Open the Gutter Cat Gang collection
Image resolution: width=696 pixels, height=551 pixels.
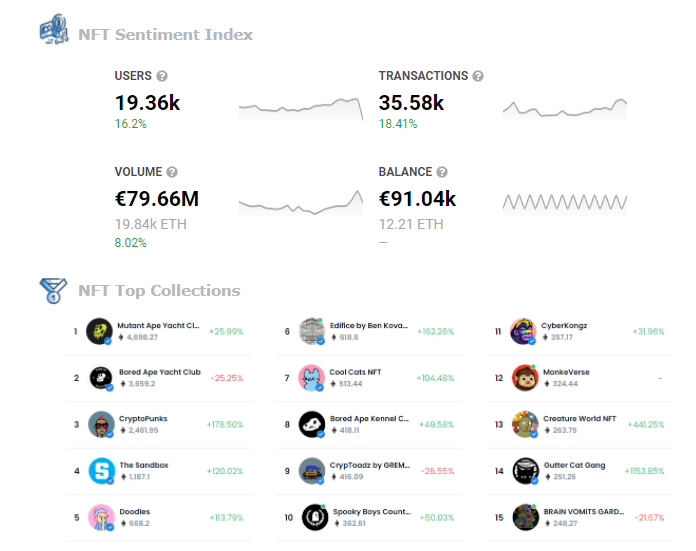tap(574, 465)
